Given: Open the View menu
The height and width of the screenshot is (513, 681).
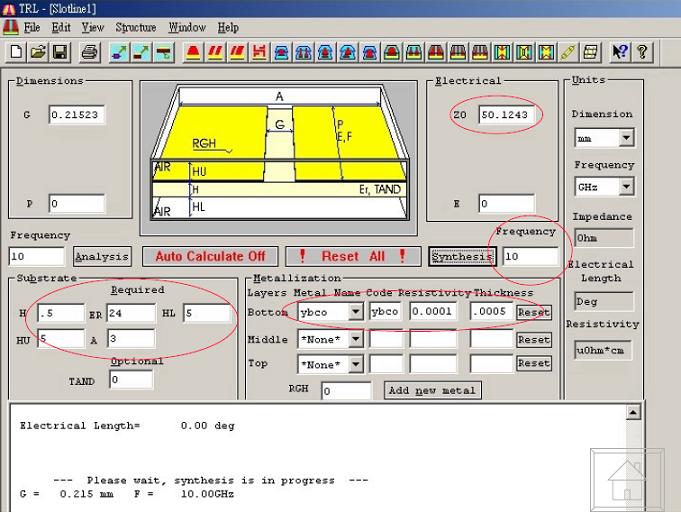Looking at the screenshot, I should (93, 27).
